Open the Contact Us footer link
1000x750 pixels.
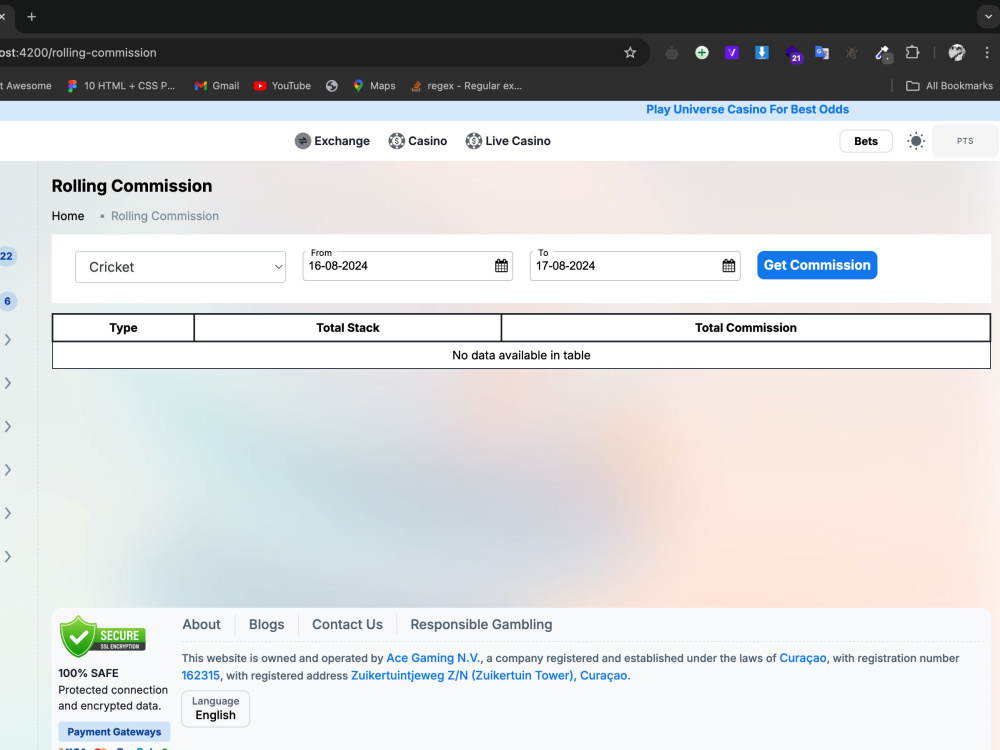click(347, 624)
